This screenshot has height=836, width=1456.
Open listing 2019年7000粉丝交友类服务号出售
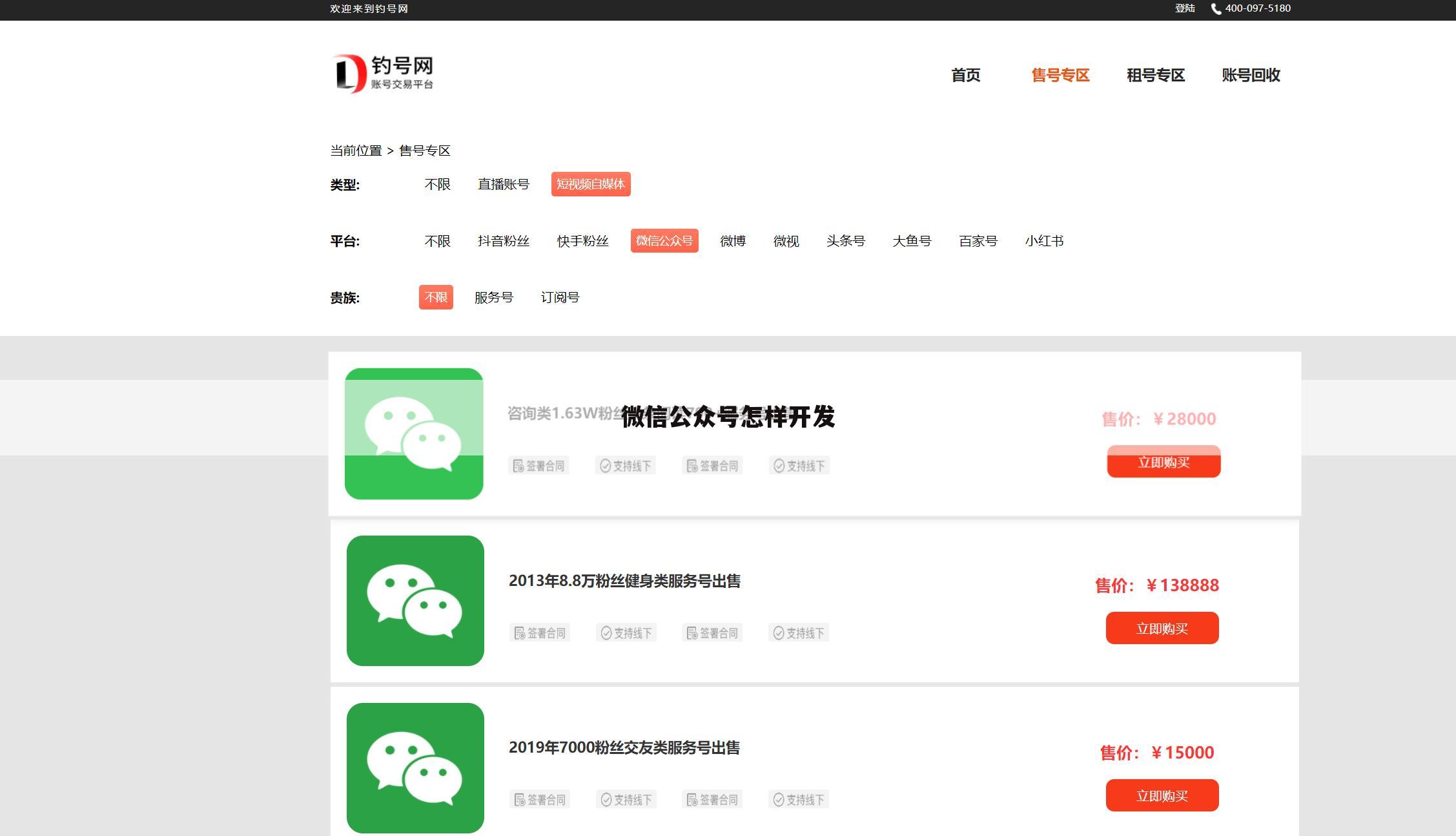624,747
